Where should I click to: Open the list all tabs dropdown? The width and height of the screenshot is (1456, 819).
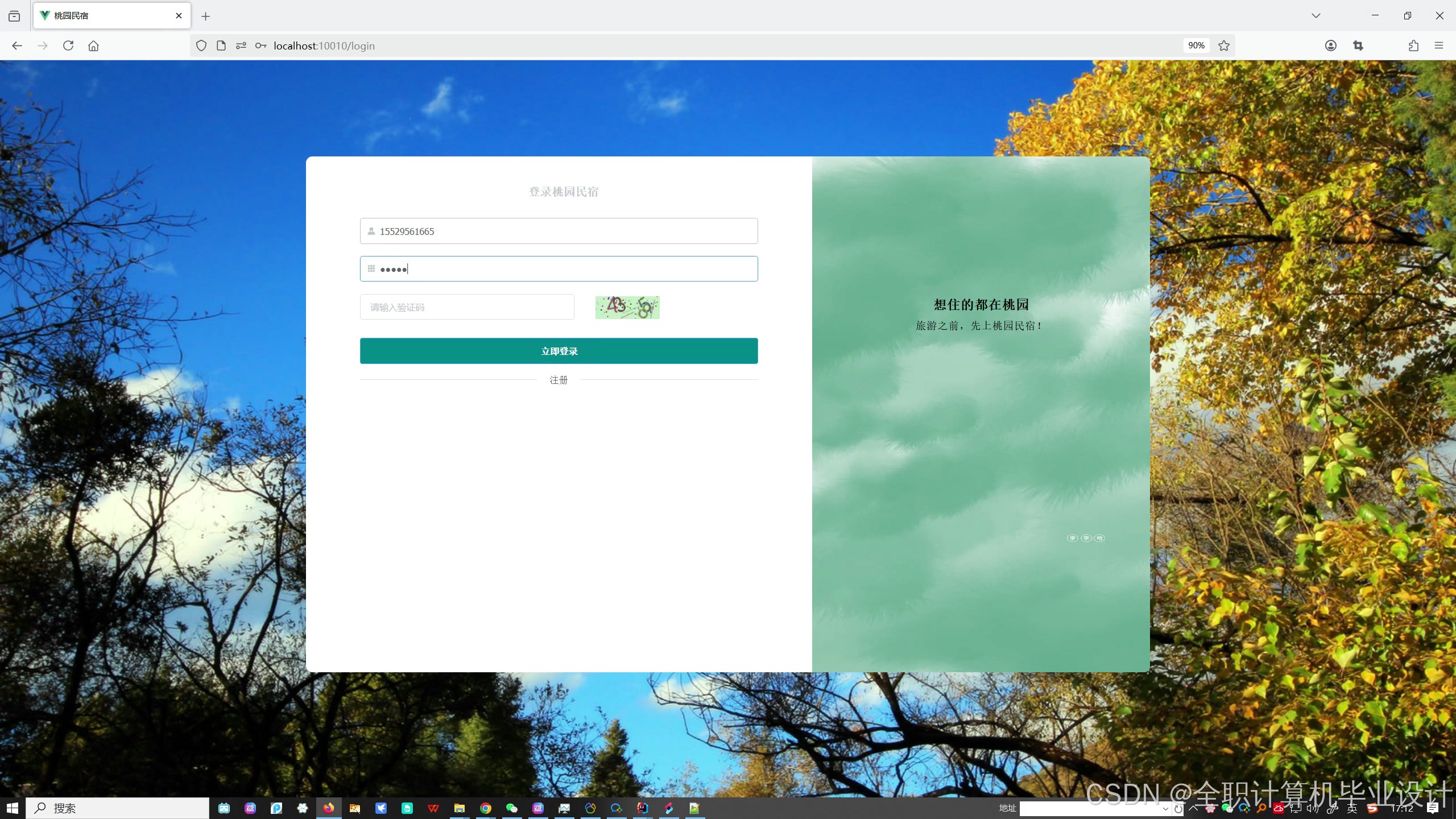pos(1316,15)
